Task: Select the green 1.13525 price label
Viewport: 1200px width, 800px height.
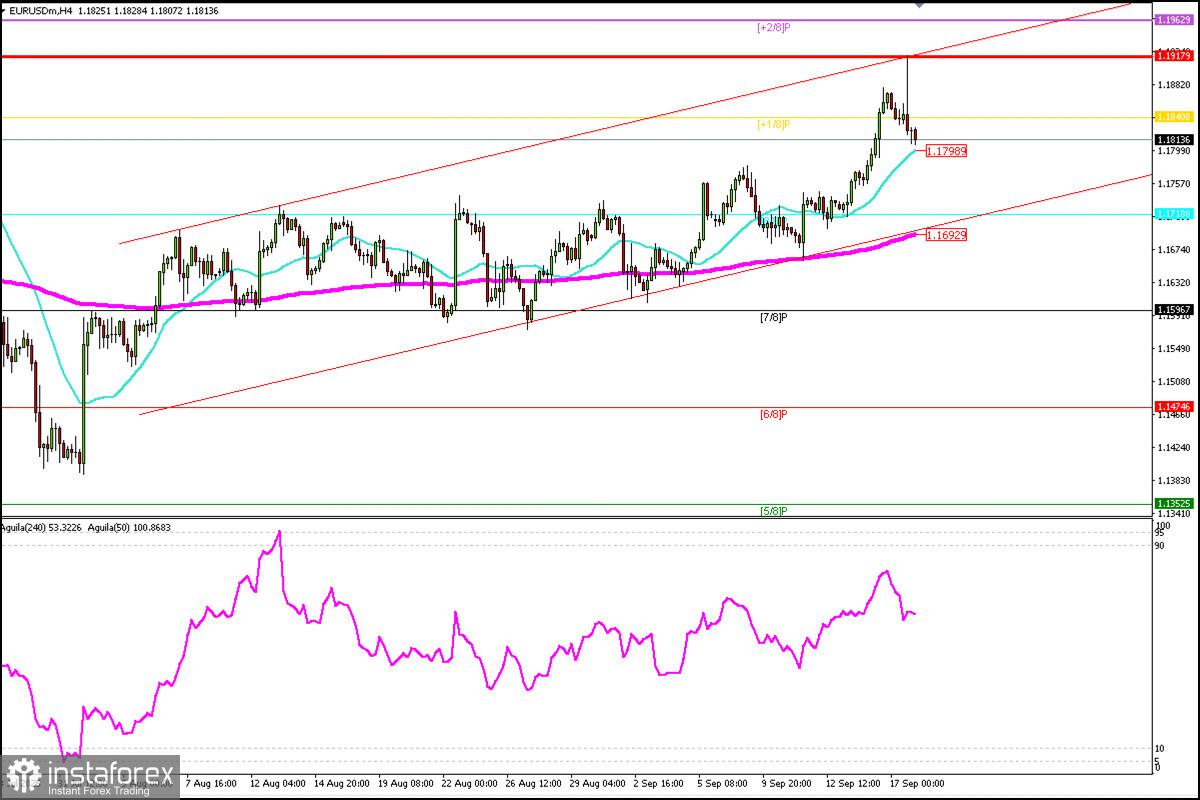Action: pos(1172,504)
